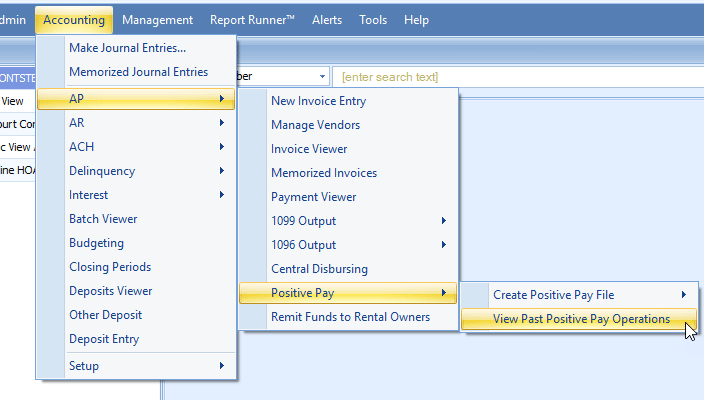Select Make Journal Entries
Screen dimensions: 704x400
136,48
